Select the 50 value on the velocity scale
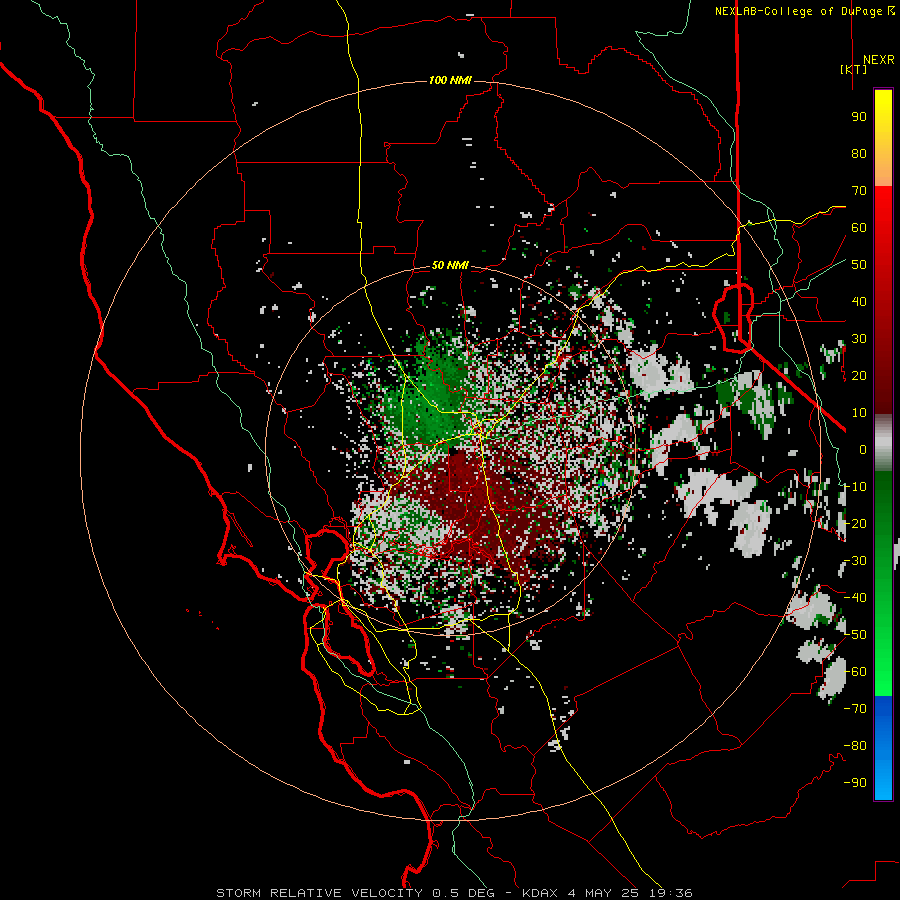Screen dimensions: 900x900 [x=859, y=265]
